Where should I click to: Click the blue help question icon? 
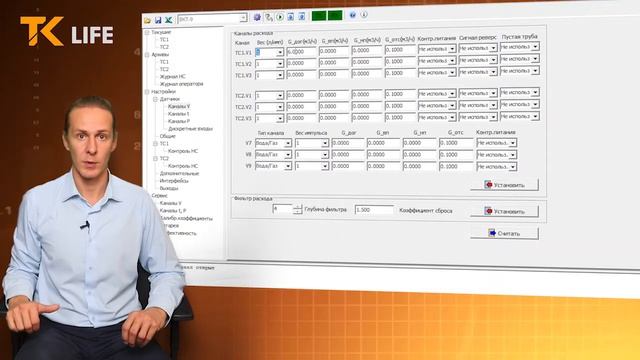coord(353,15)
